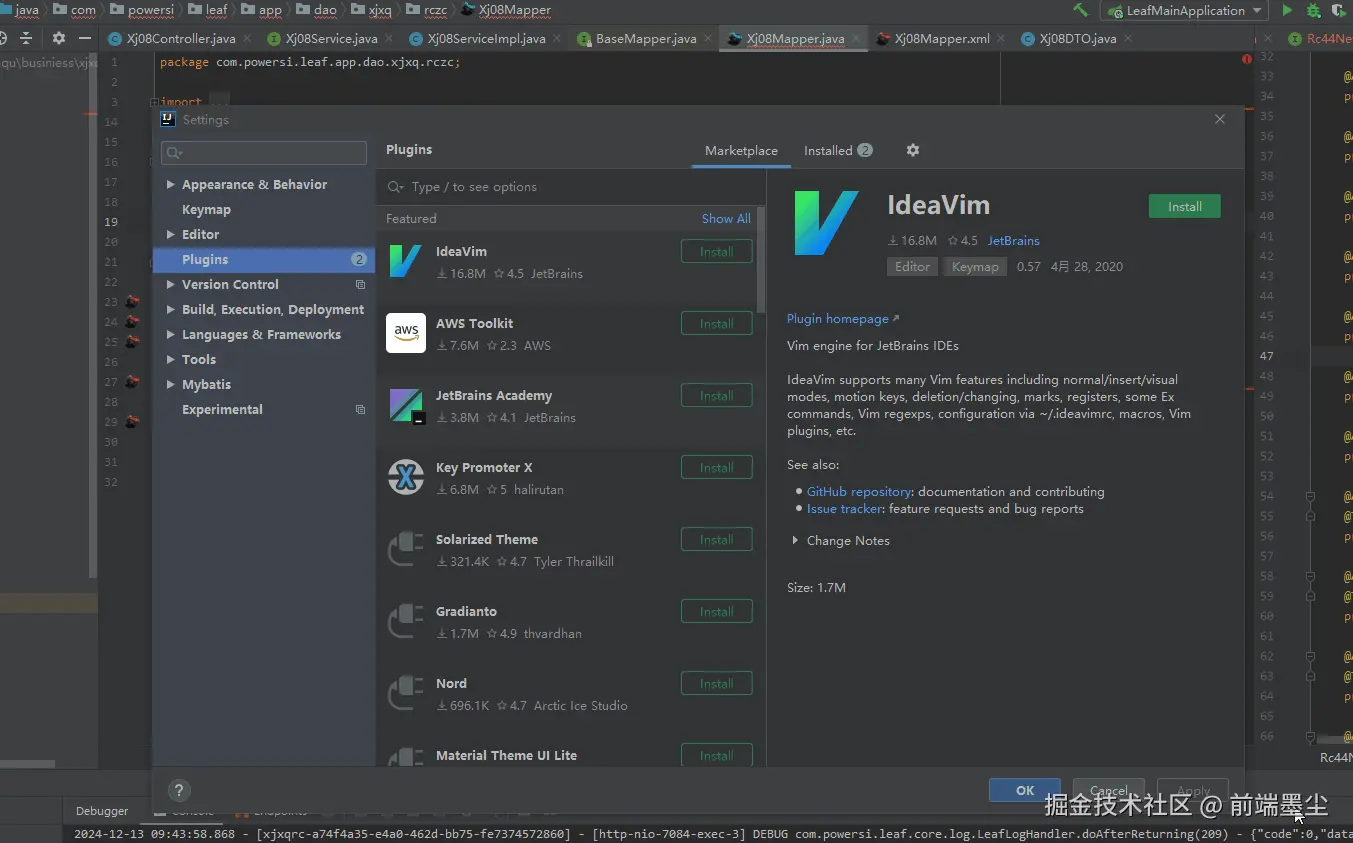Click the Solarized Theme plug icon
Viewport: 1353px width, 843px height.
pyautogui.click(x=406, y=549)
